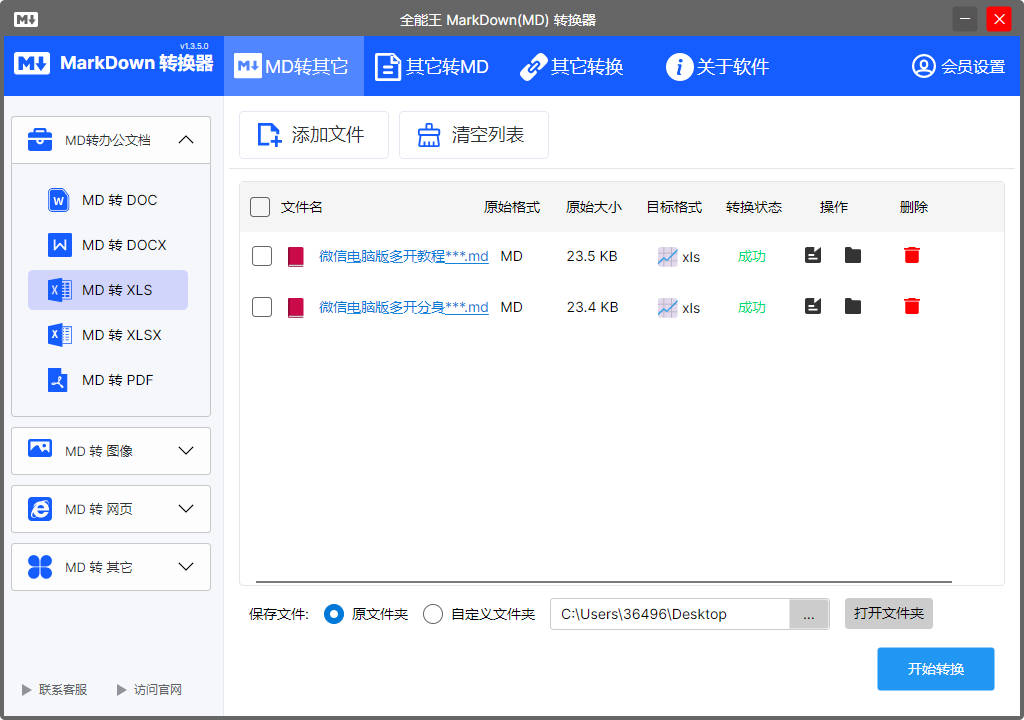The height and width of the screenshot is (720, 1024).
Task: Open the MD转其它 tab
Action: tap(293, 66)
